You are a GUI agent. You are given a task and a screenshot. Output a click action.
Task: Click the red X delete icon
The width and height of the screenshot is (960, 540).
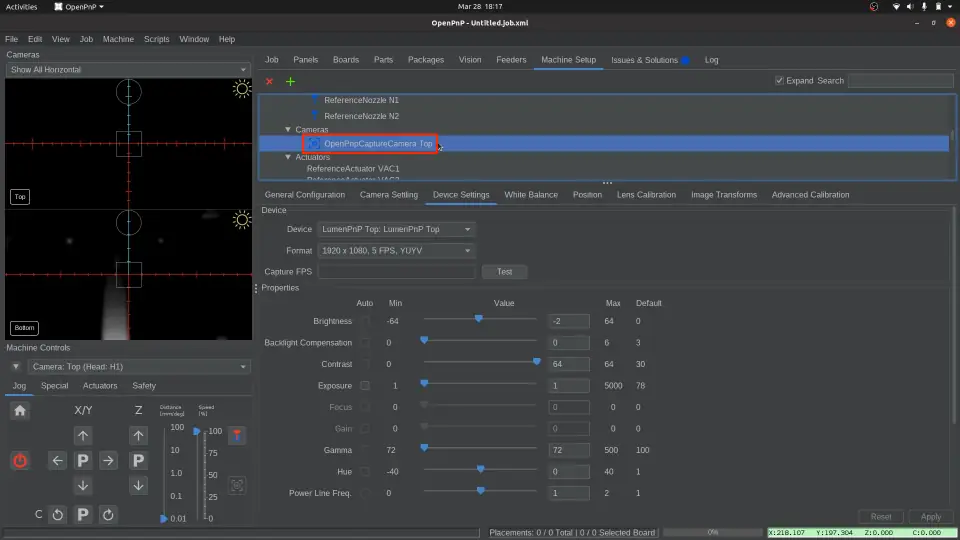click(x=269, y=81)
